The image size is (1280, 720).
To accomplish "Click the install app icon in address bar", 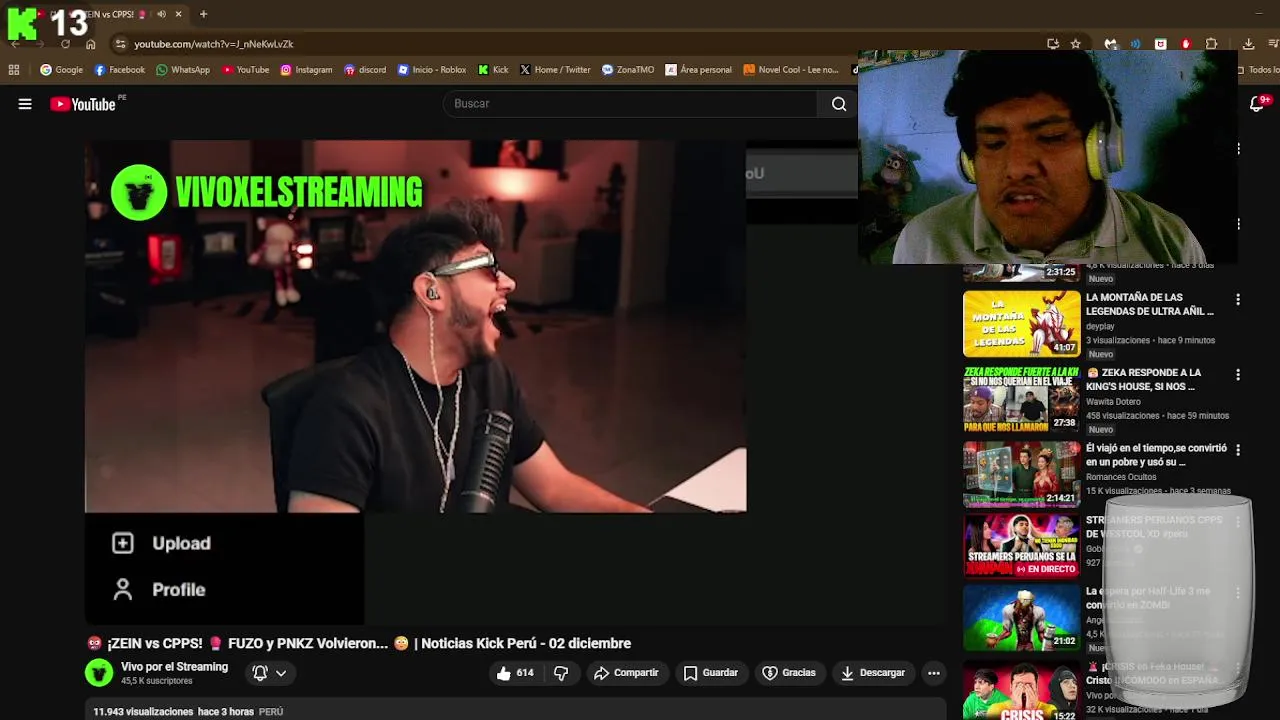I will pyautogui.click(x=1053, y=44).
